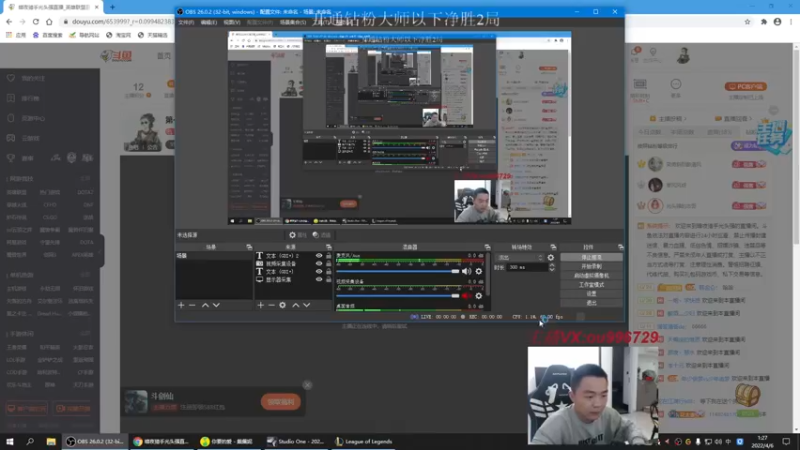Toggle visibility of 文本 (GDI+) 2 source

(x=319, y=256)
